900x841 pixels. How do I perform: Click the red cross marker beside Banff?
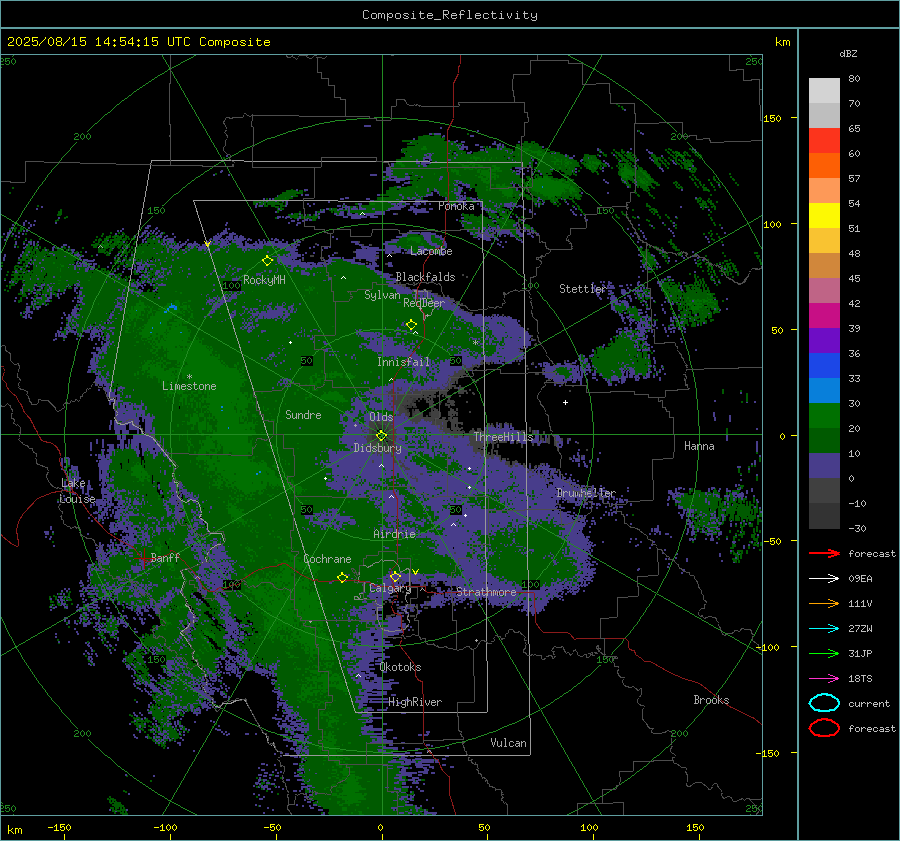143,558
